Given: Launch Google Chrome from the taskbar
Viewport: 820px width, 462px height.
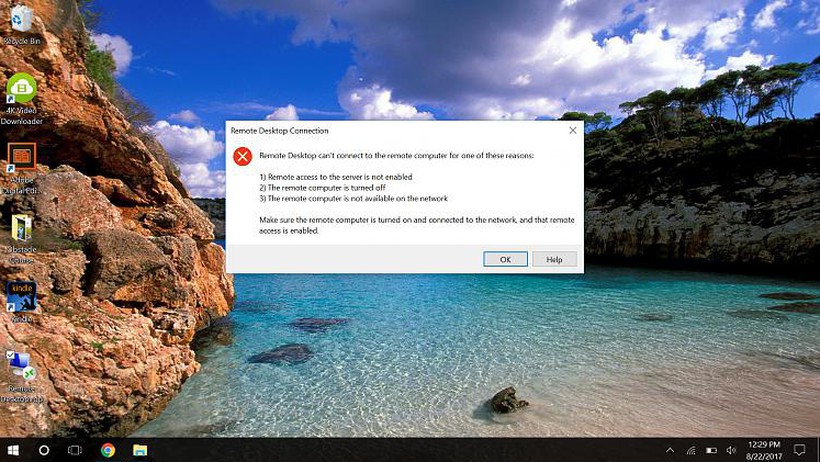Looking at the screenshot, I should point(108,450).
